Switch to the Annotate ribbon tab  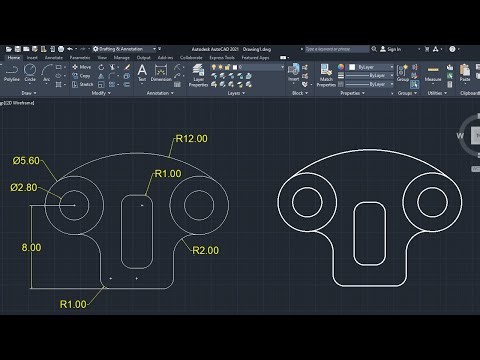(54, 58)
